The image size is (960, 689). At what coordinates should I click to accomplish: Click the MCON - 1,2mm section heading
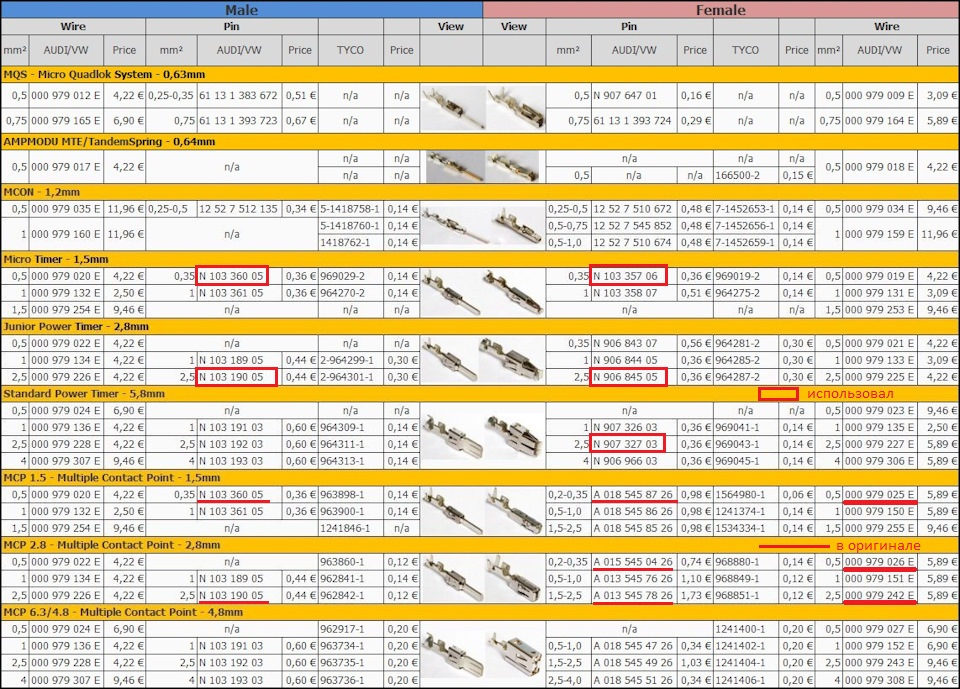click(x=42, y=192)
